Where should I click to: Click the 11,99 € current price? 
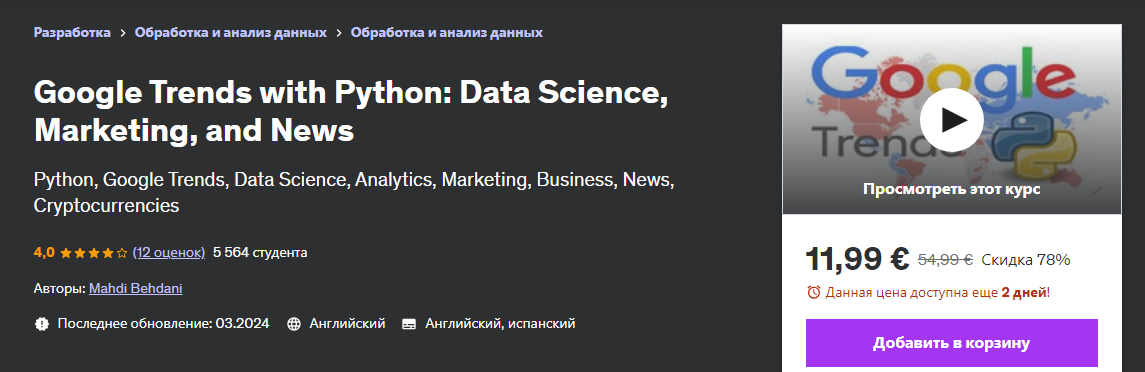(857, 258)
